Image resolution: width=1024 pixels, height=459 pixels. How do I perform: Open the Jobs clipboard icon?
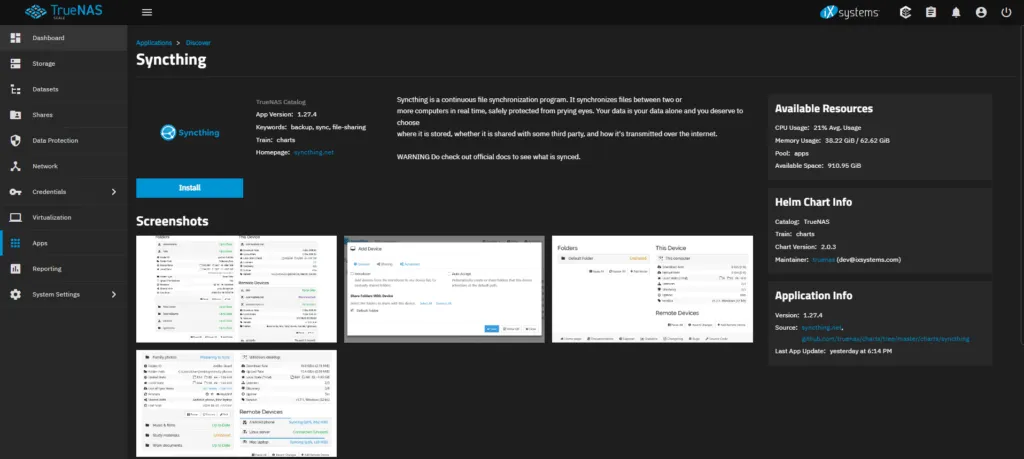pos(931,12)
